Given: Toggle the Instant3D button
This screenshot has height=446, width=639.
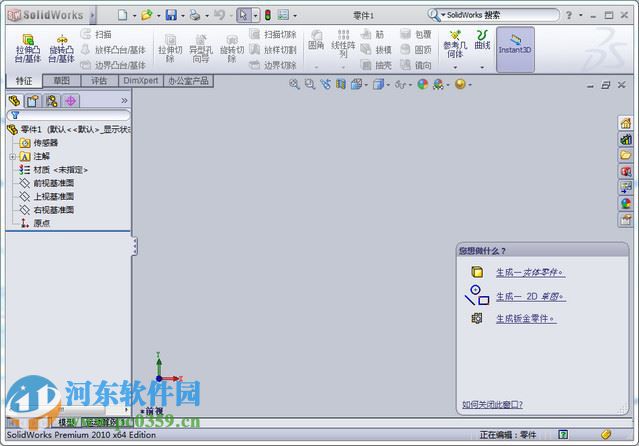Looking at the screenshot, I should pos(515,49).
